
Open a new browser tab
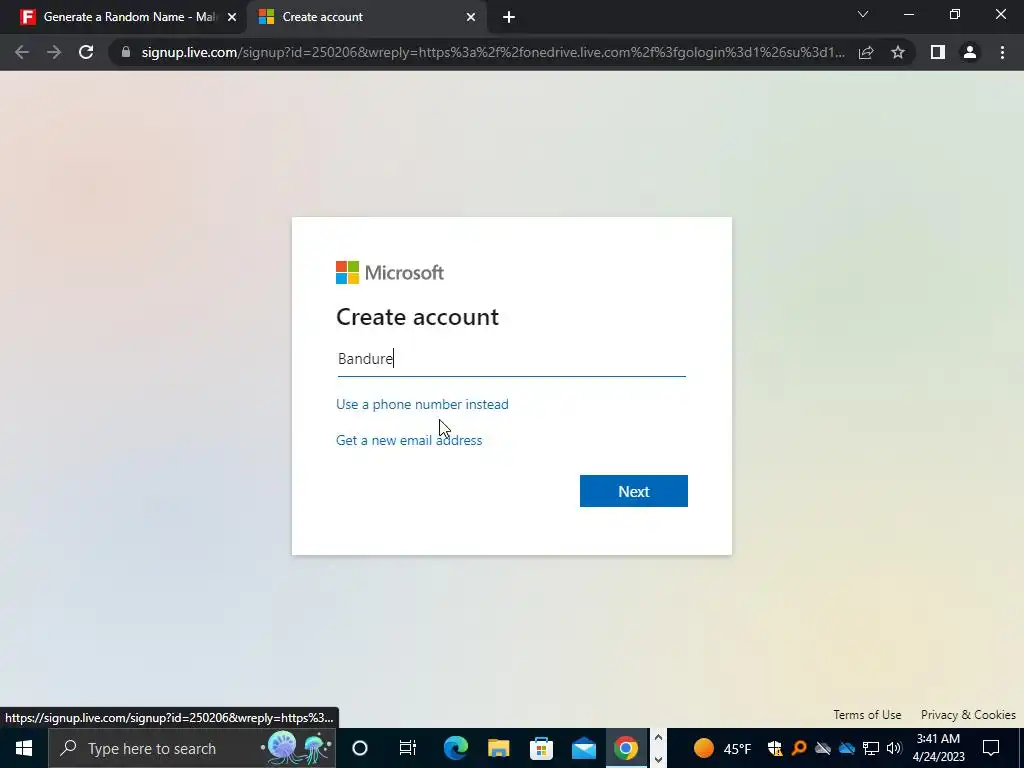coord(509,17)
